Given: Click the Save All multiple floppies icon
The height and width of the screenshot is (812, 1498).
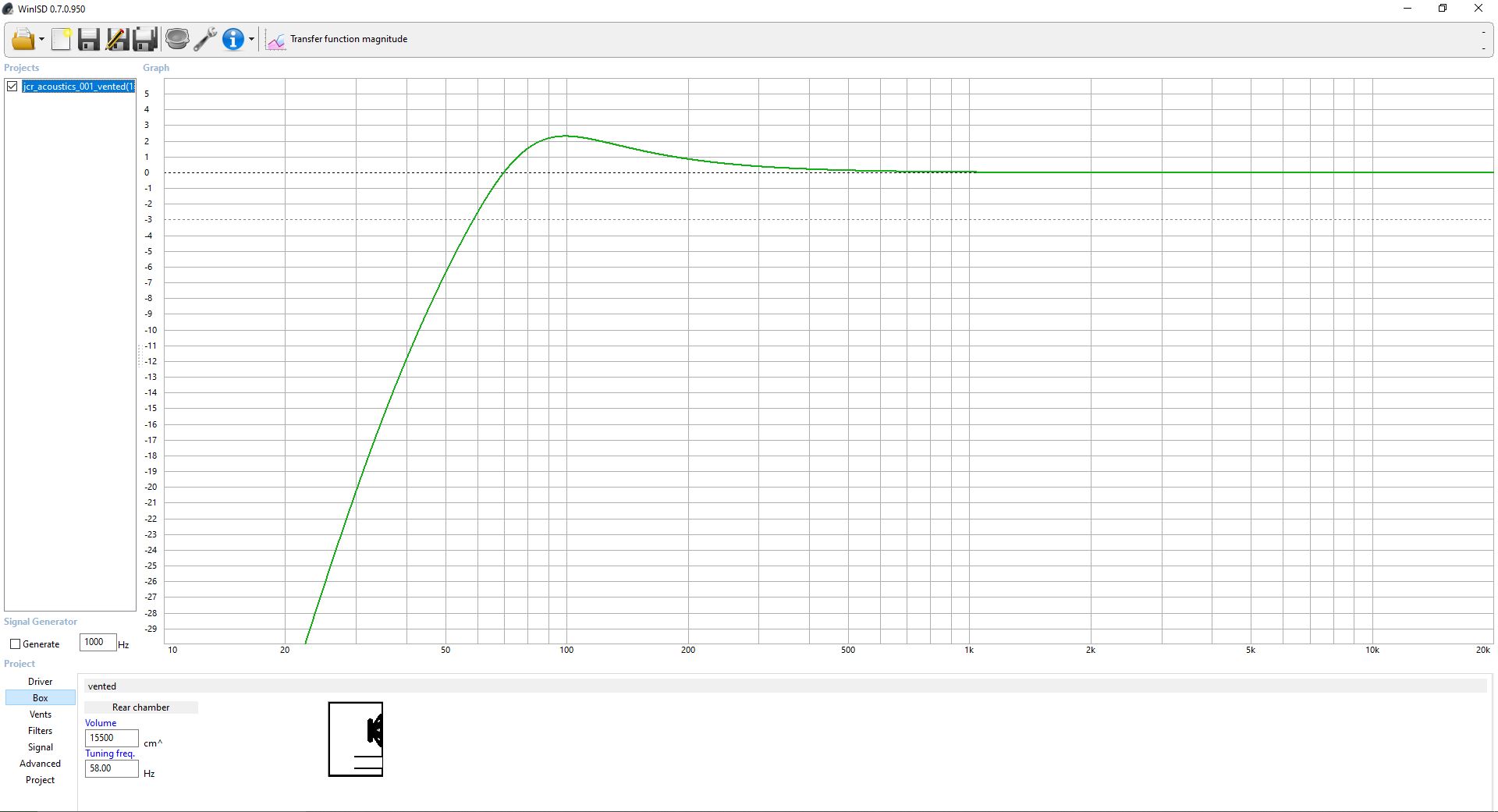Looking at the screenshot, I should point(146,39).
